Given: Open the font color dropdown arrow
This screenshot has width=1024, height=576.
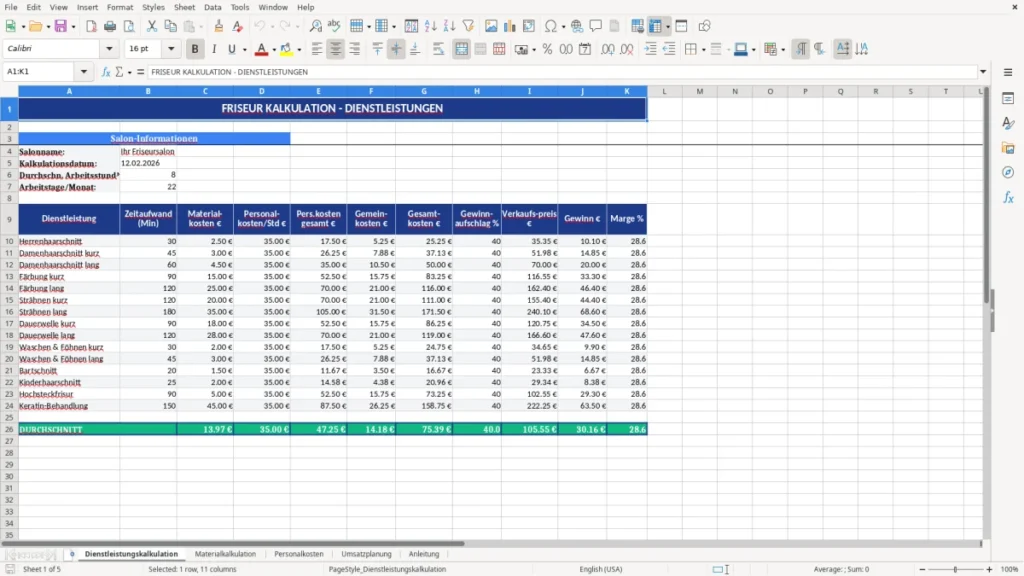Looking at the screenshot, I should pyautogui.click(x=274, y=50).
